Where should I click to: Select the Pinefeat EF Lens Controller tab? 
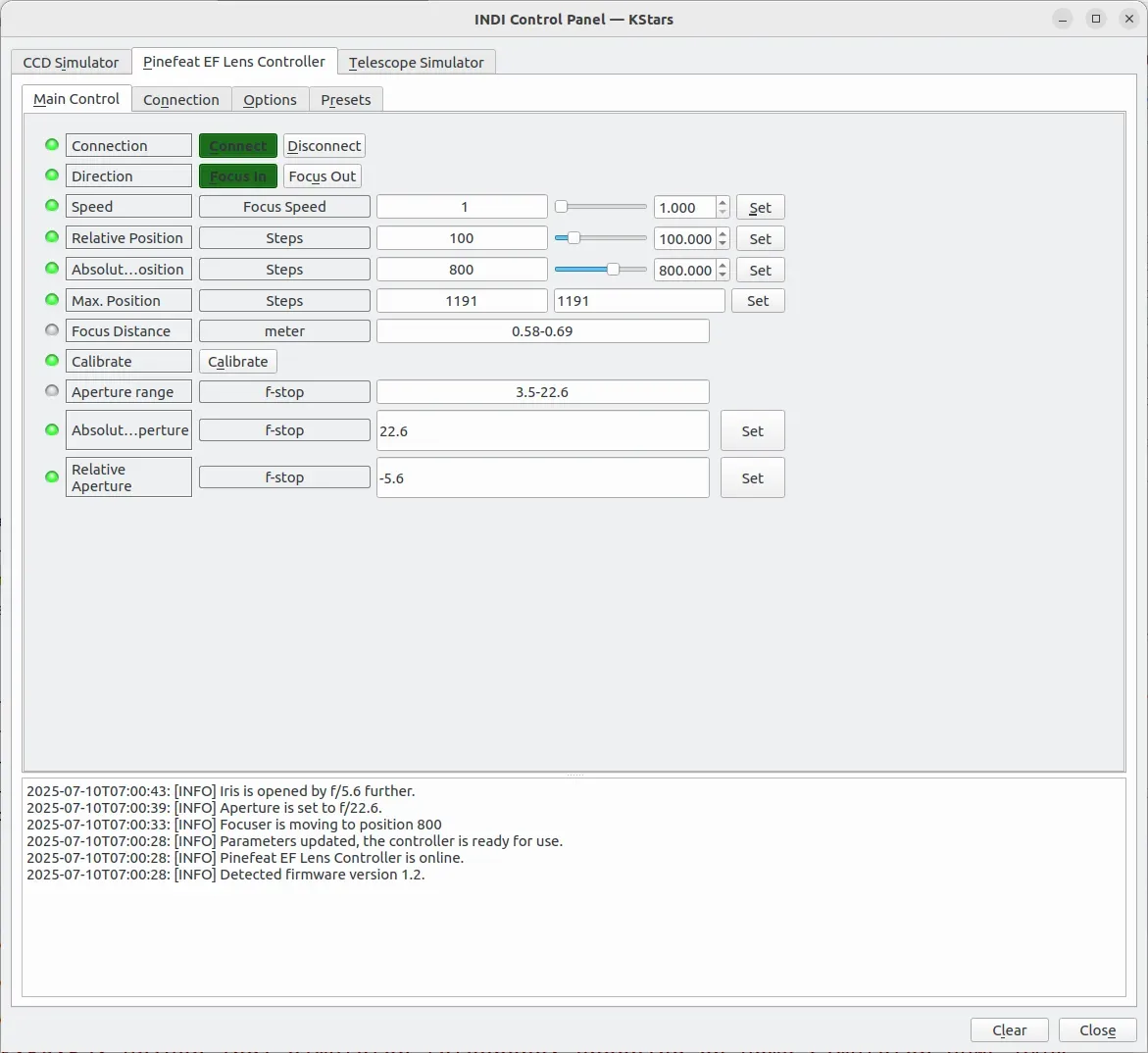coord(234,62)
